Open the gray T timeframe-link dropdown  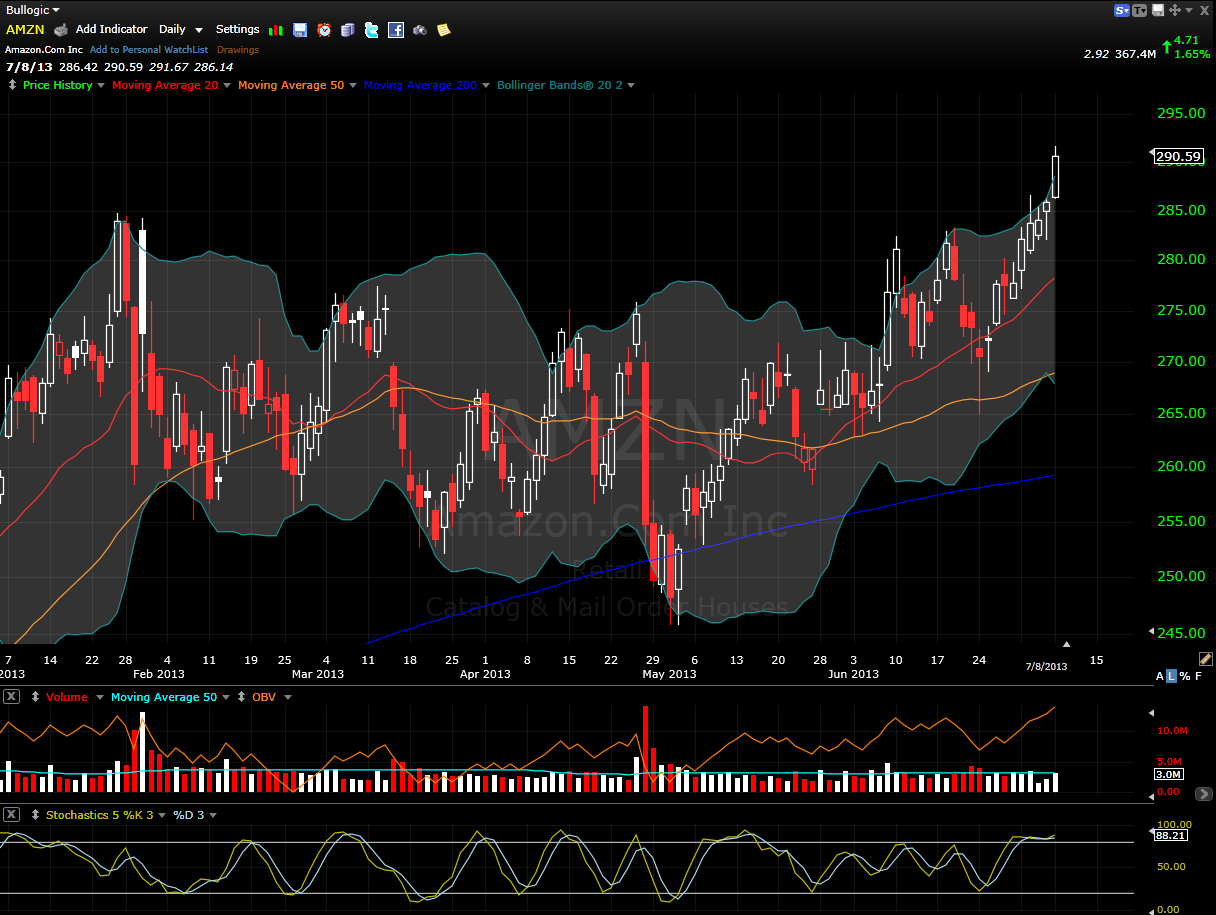pos(1140,10)
